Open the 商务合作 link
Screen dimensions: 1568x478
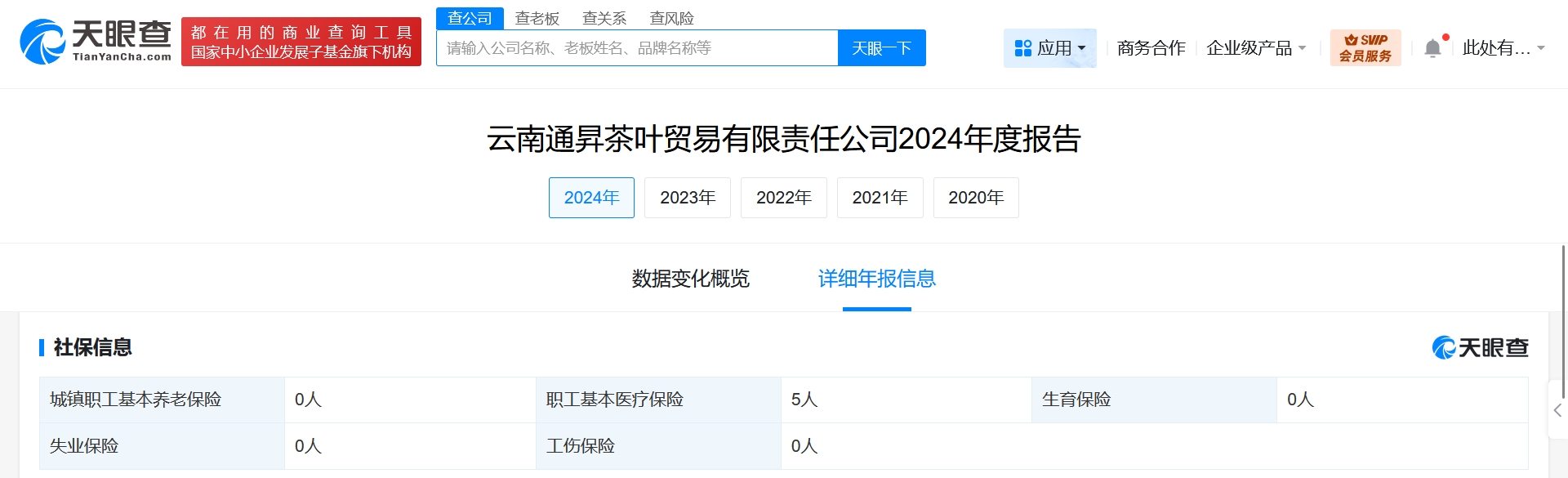(1151, 48)
